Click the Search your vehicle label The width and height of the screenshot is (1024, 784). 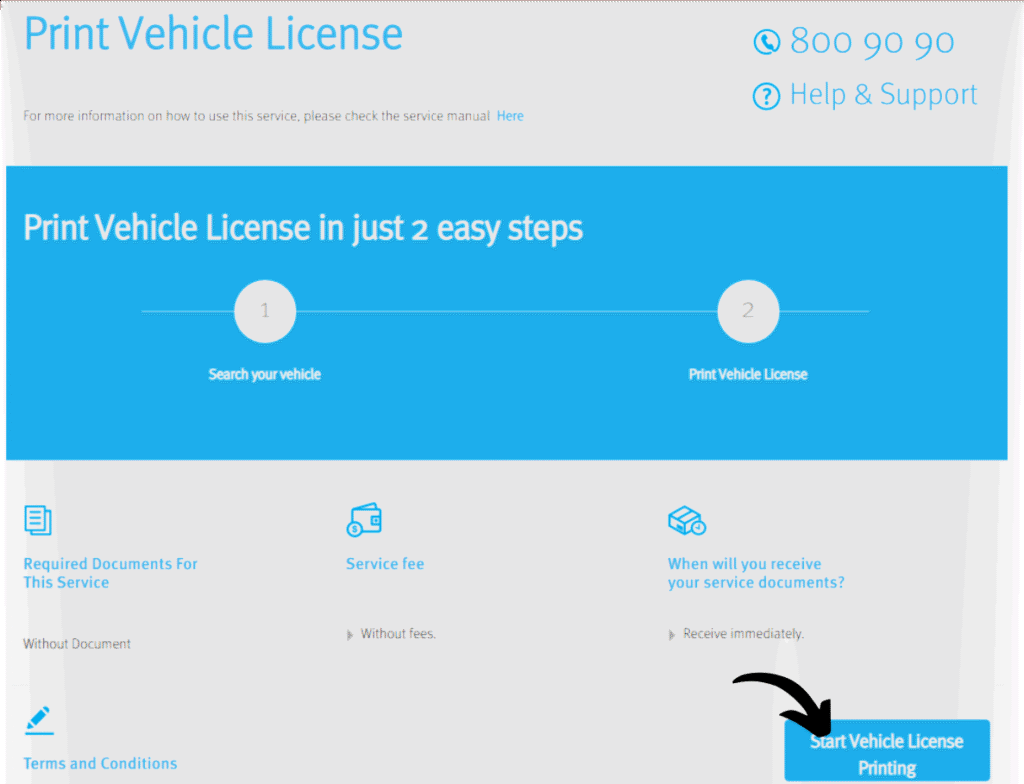(264, 374)
